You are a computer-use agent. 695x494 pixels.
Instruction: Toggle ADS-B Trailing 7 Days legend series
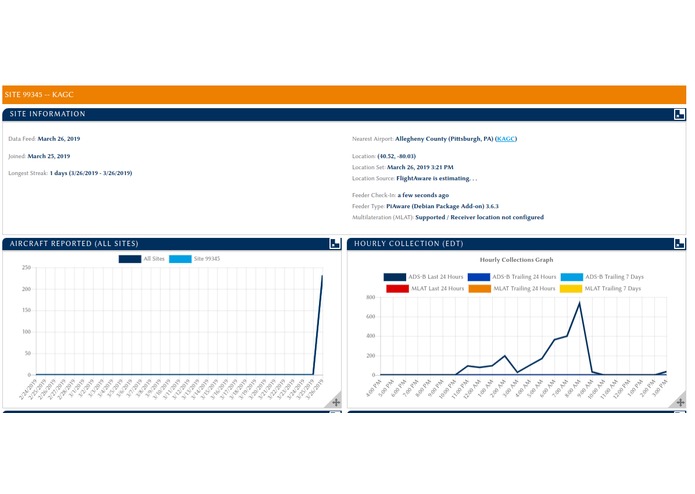[x=602, y=277]
